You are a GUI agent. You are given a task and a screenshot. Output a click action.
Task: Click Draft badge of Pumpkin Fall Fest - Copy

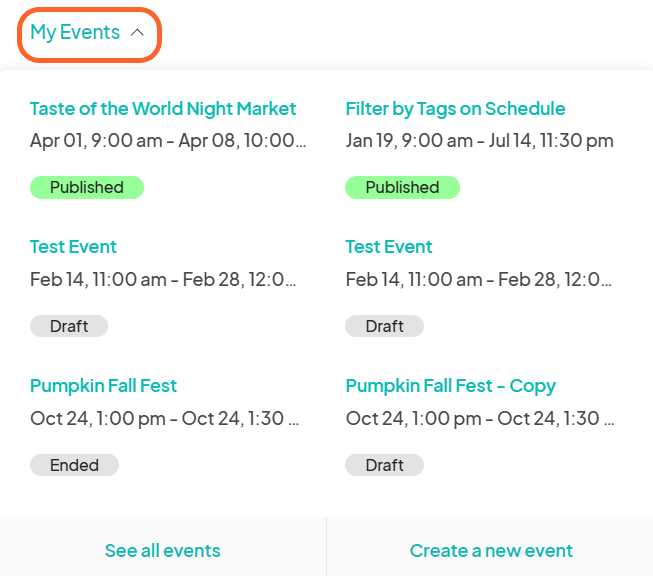[384, 465]
